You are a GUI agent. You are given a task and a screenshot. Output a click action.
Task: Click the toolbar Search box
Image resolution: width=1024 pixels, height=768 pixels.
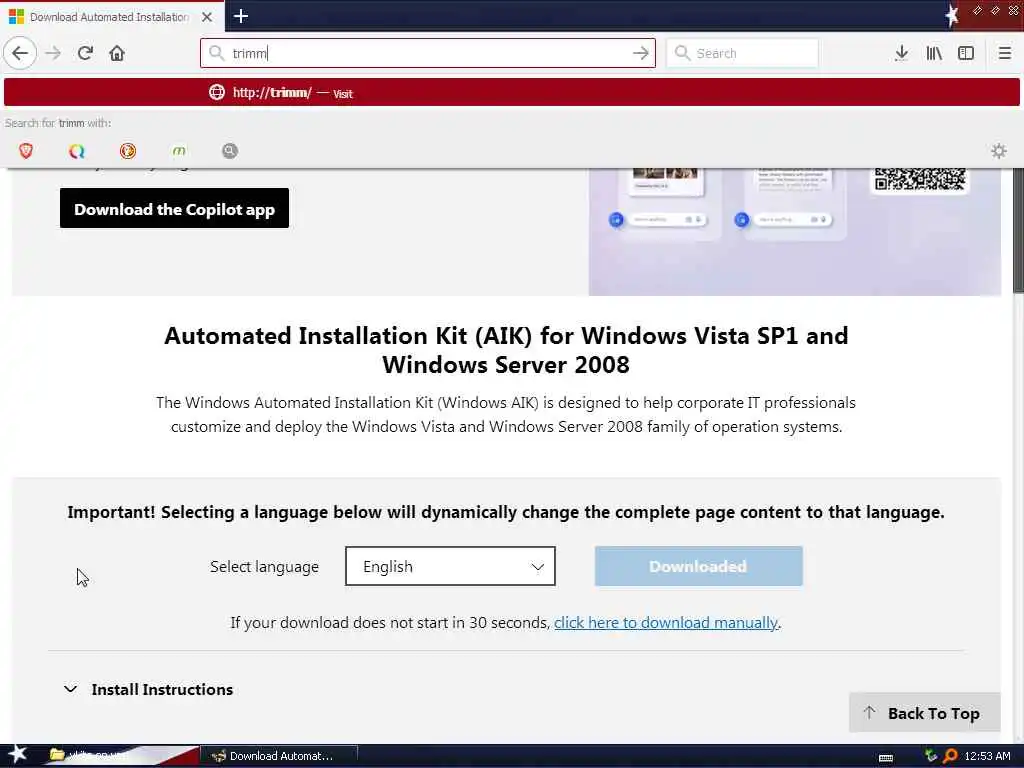[742, 53]
